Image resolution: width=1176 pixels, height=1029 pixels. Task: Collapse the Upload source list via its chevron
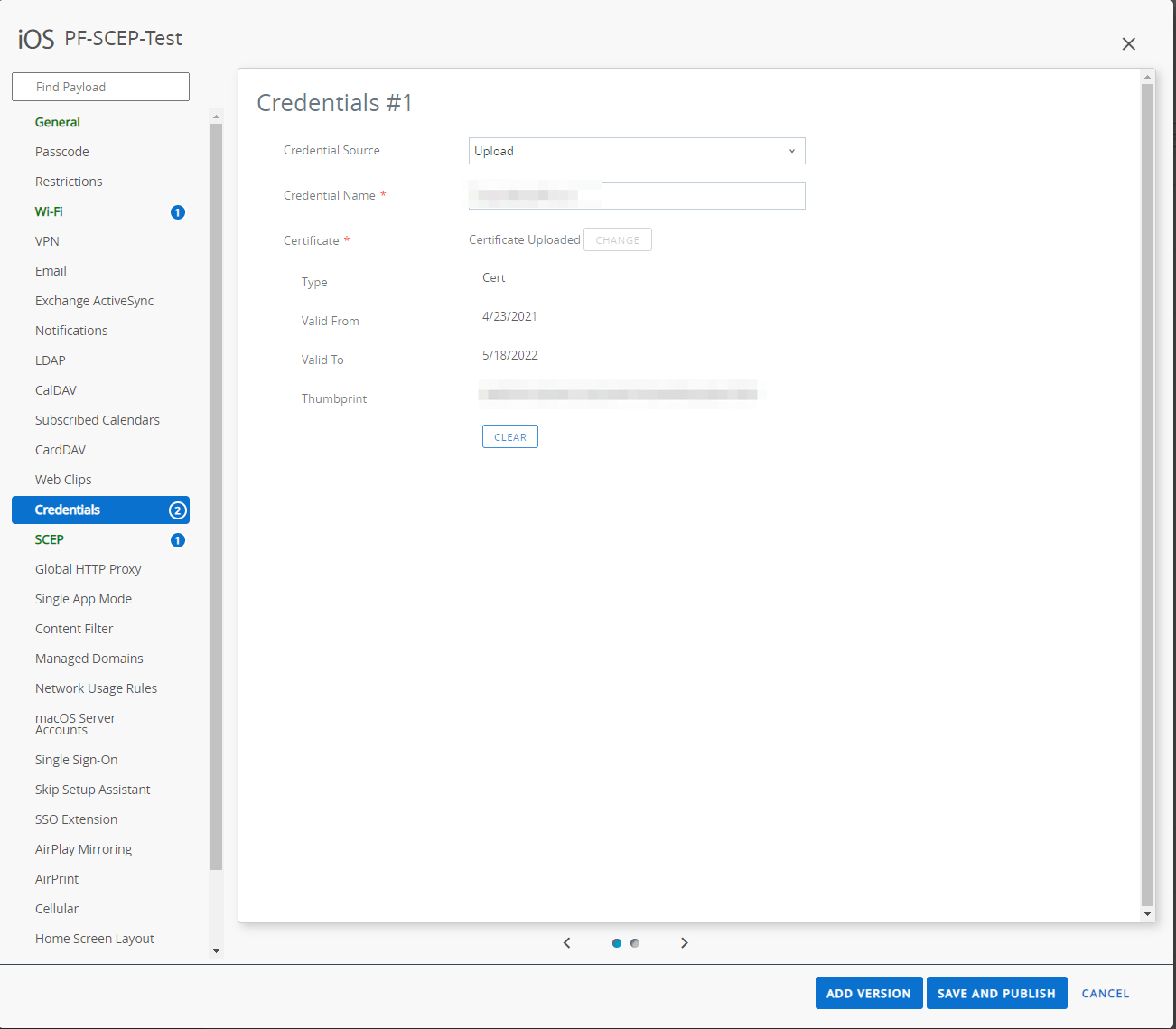790,151
